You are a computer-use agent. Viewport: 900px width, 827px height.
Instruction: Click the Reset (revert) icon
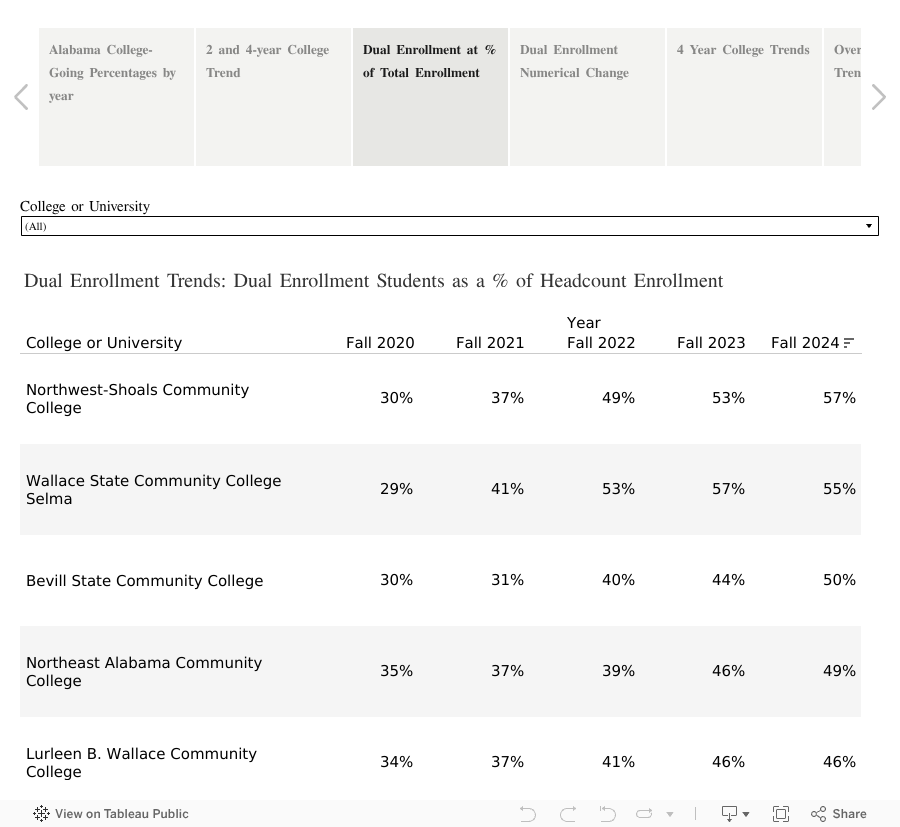click(607, 813)
